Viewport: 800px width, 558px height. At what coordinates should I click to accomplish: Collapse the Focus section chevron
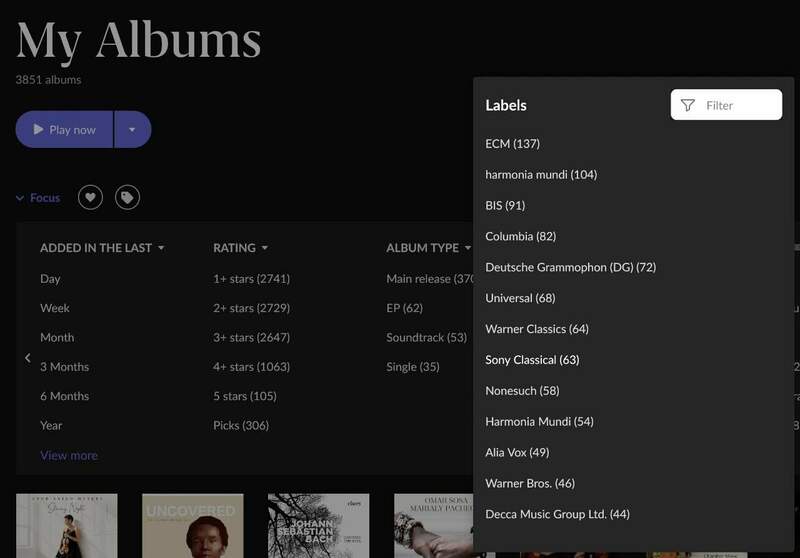(20, 198)
